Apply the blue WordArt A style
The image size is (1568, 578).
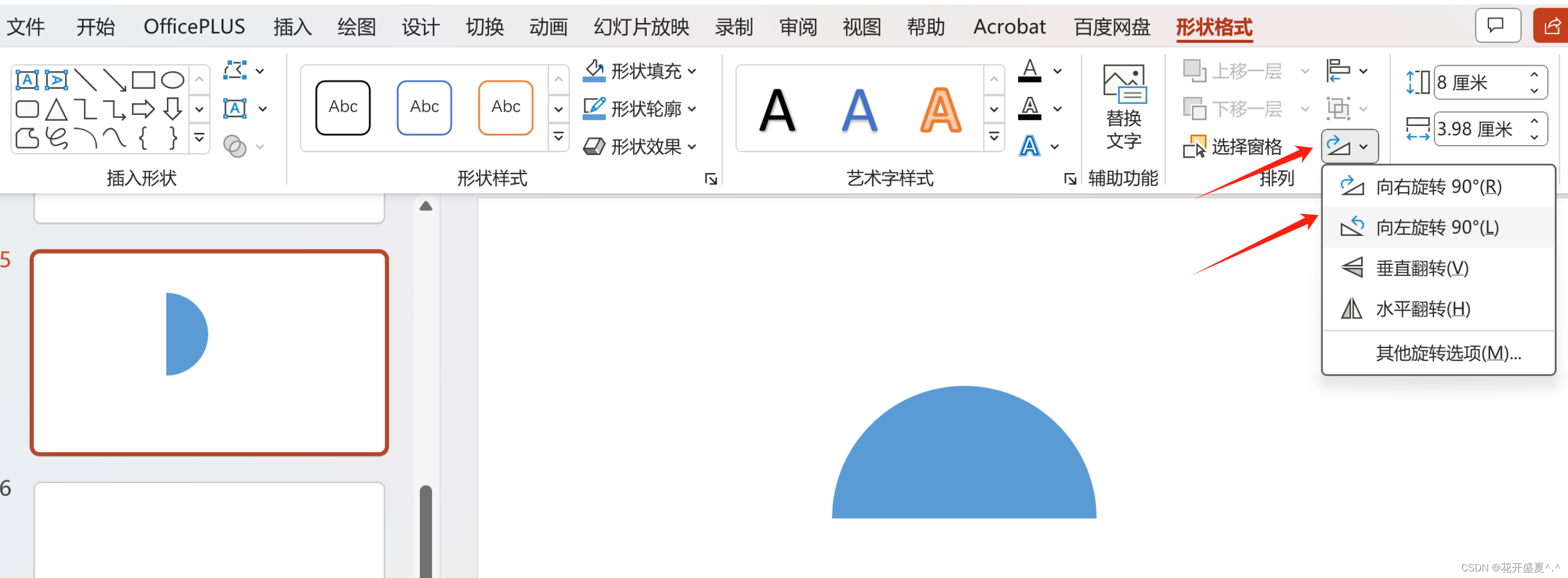coord(860,110)
